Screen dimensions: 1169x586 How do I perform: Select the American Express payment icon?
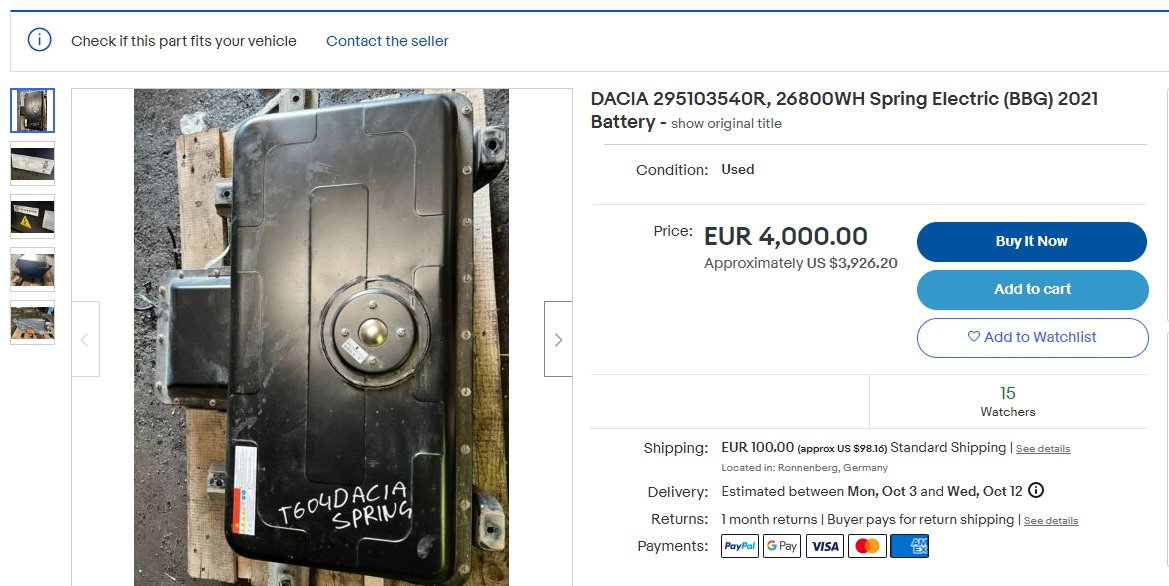tap(910, 546)
